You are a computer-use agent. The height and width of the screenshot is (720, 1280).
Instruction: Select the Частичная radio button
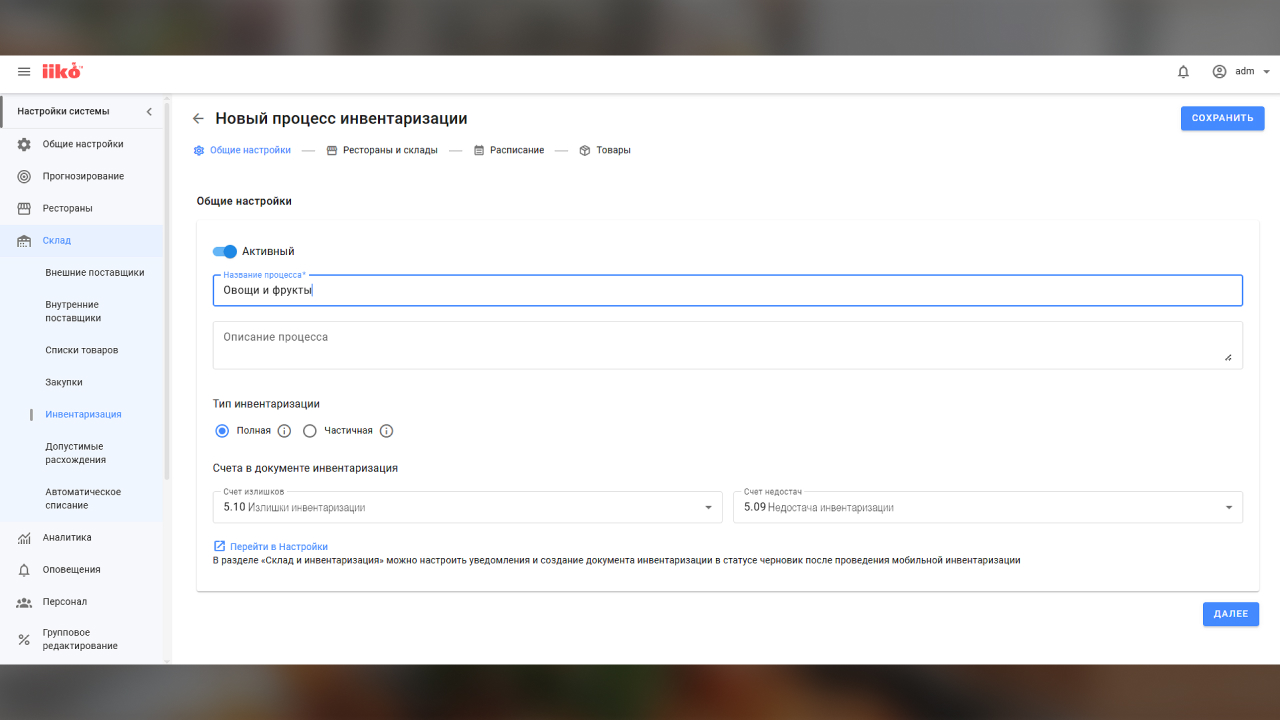click(x=309, y=431)
